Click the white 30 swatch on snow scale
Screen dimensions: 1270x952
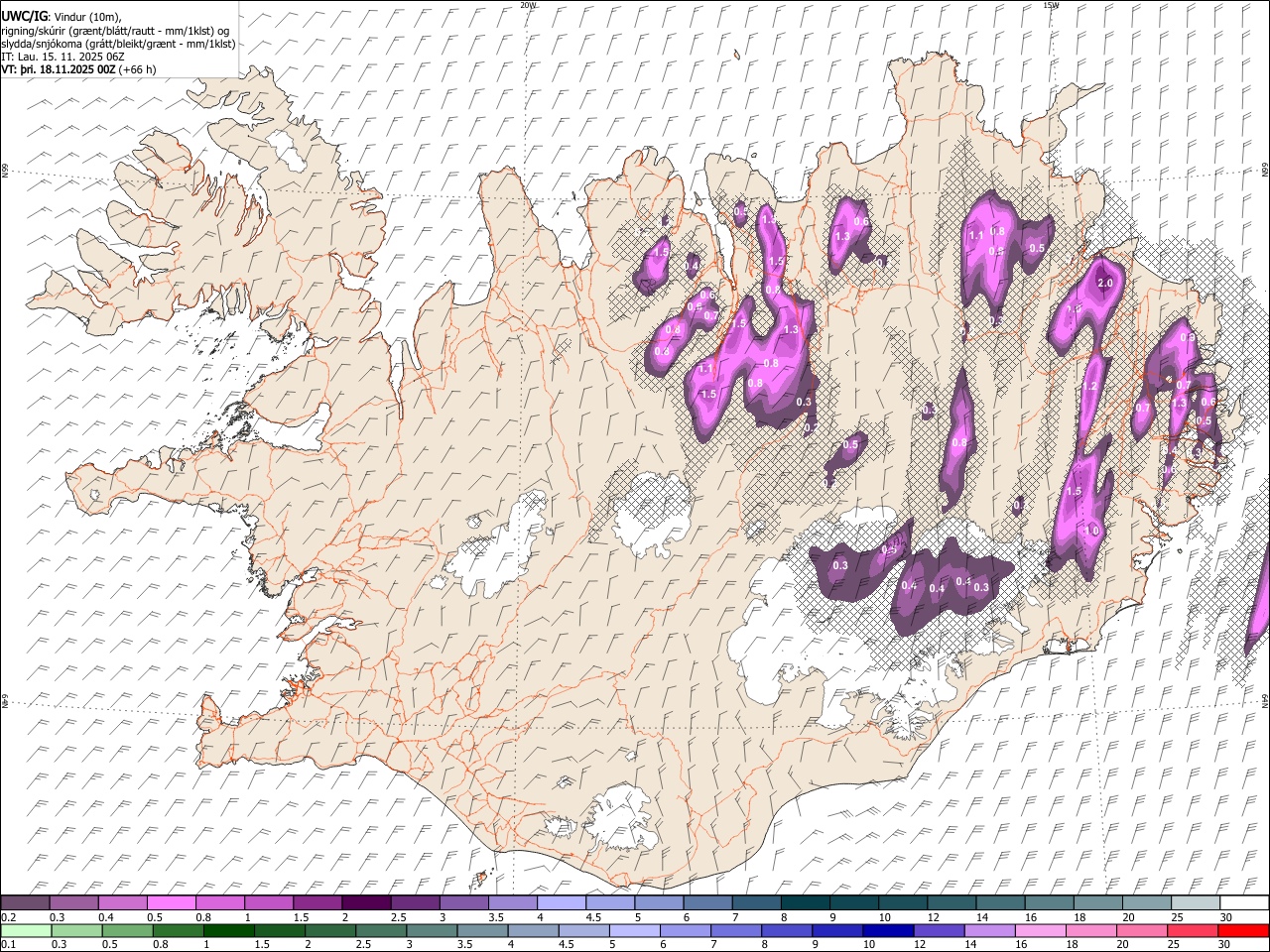point(1244,902)
